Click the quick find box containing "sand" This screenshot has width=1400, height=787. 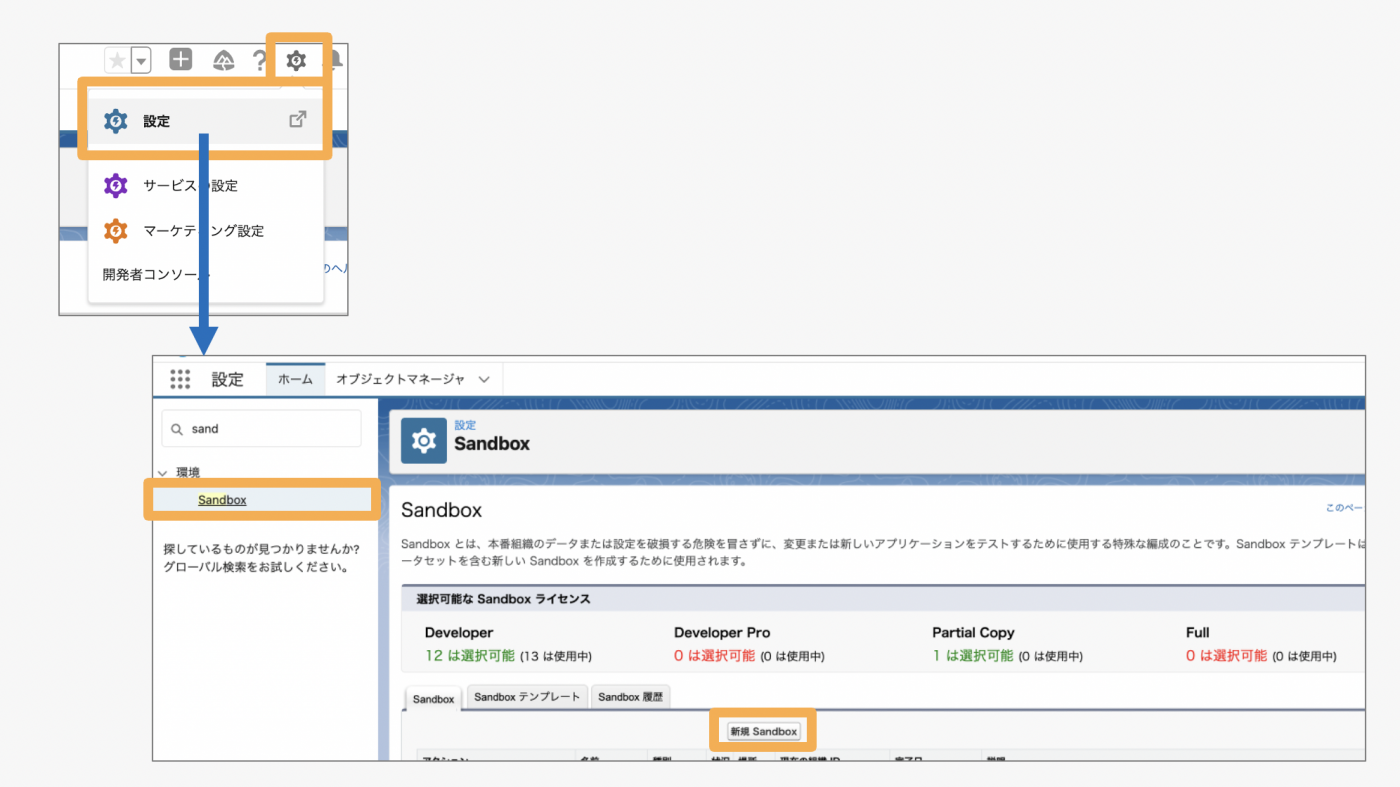(261, 428)
